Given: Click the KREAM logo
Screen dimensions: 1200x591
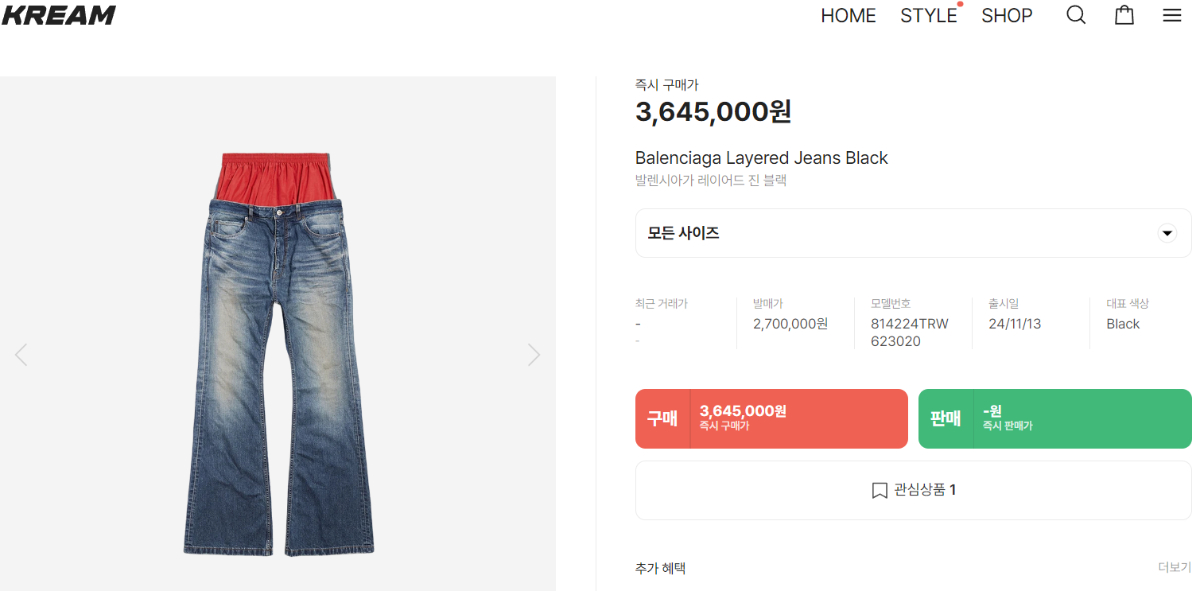Looking at the screenshot, I should (x=58, y=15).
